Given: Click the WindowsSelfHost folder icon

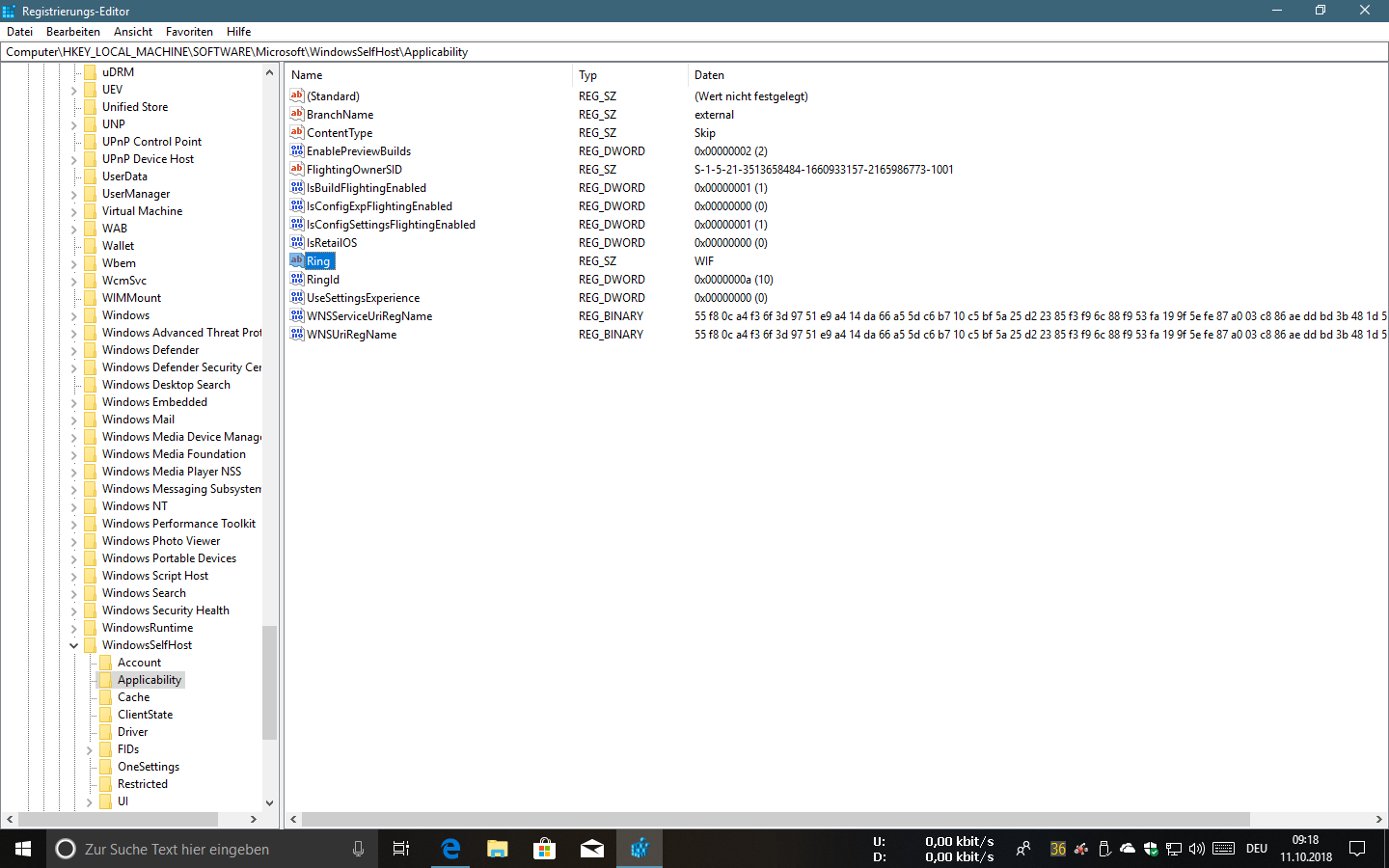Looking at the screenshot, I should (91, 645).
